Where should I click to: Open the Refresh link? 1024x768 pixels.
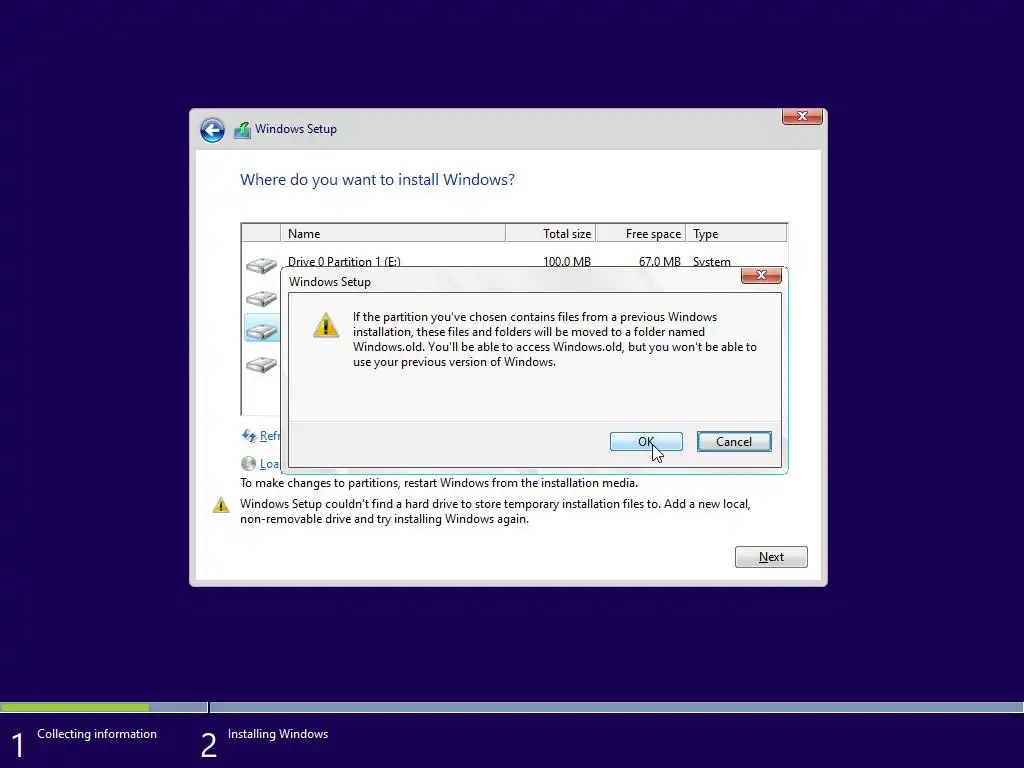click(x=270, y=436)
